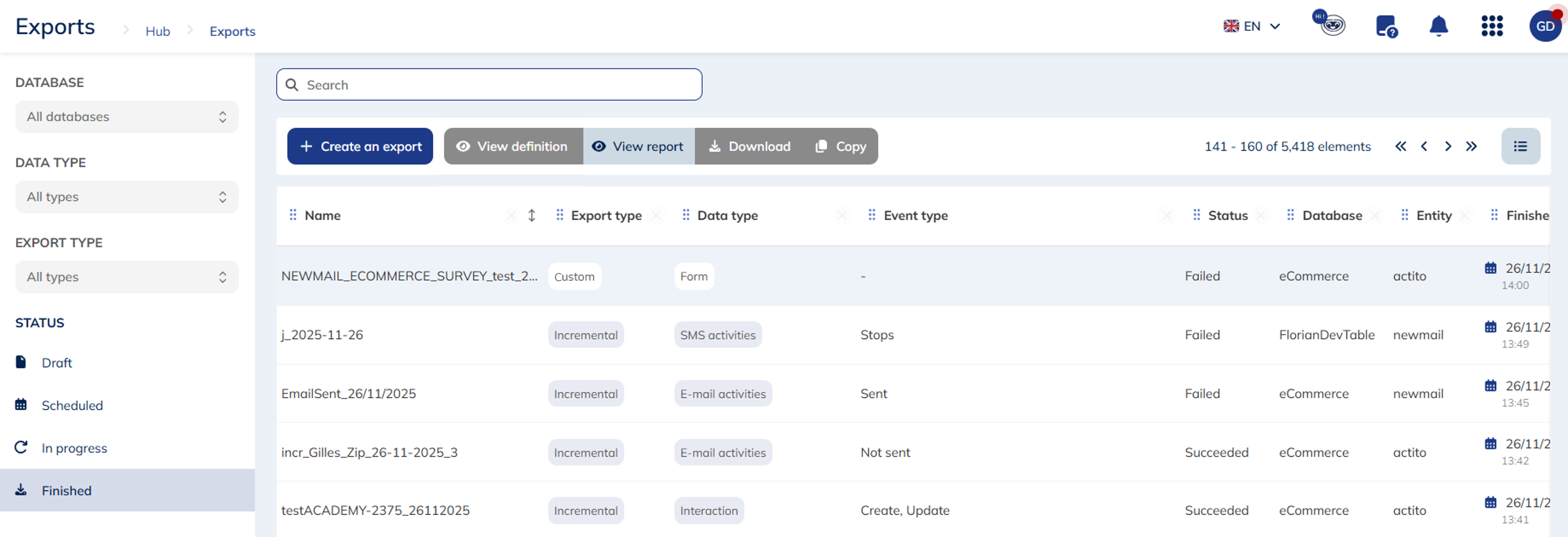Viewport: 1568px width, 537px height.
Task: Open the Data Type filter dropdown
Action: (x=127, y=197)
